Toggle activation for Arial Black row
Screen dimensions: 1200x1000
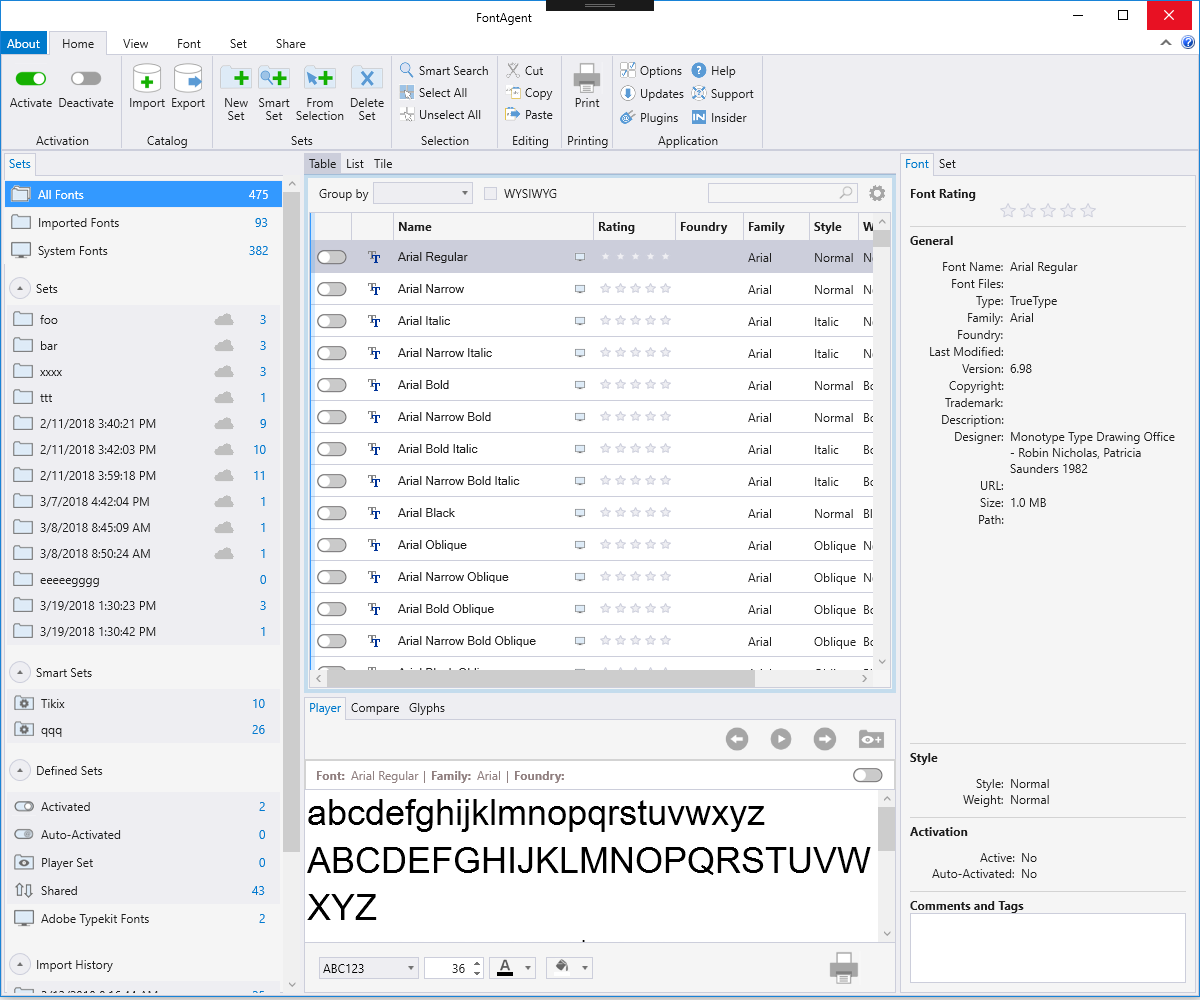(331, 513)
